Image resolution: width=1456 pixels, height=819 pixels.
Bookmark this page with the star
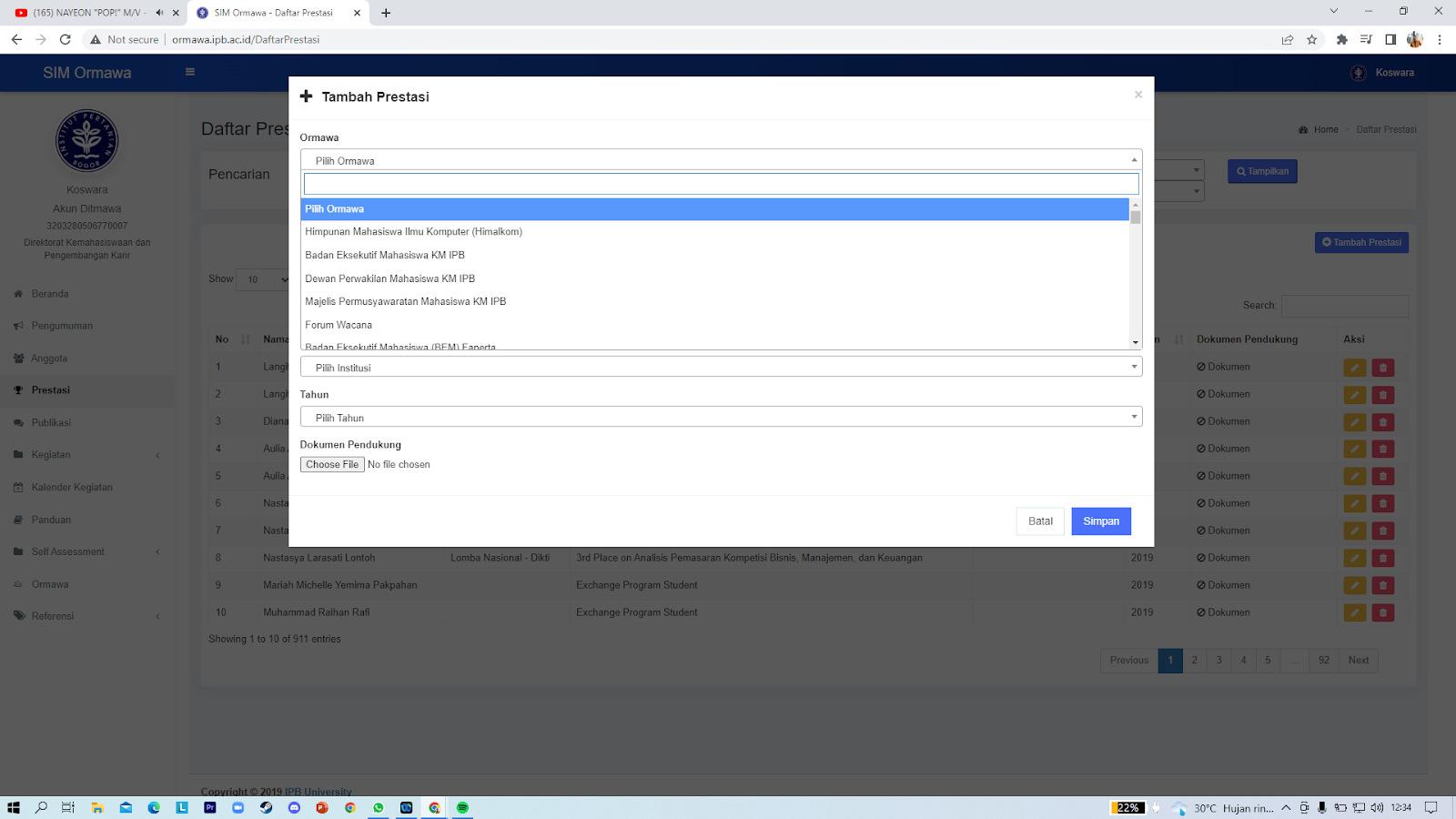(1312, 39)
